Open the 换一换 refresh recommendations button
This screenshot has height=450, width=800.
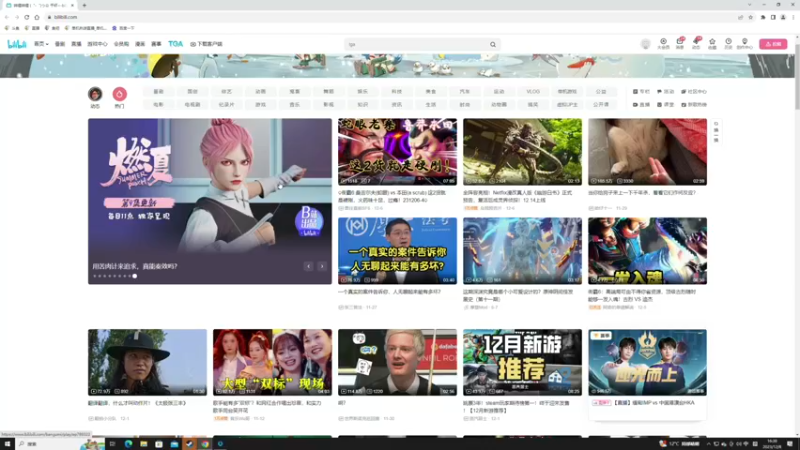pos(716,132)
